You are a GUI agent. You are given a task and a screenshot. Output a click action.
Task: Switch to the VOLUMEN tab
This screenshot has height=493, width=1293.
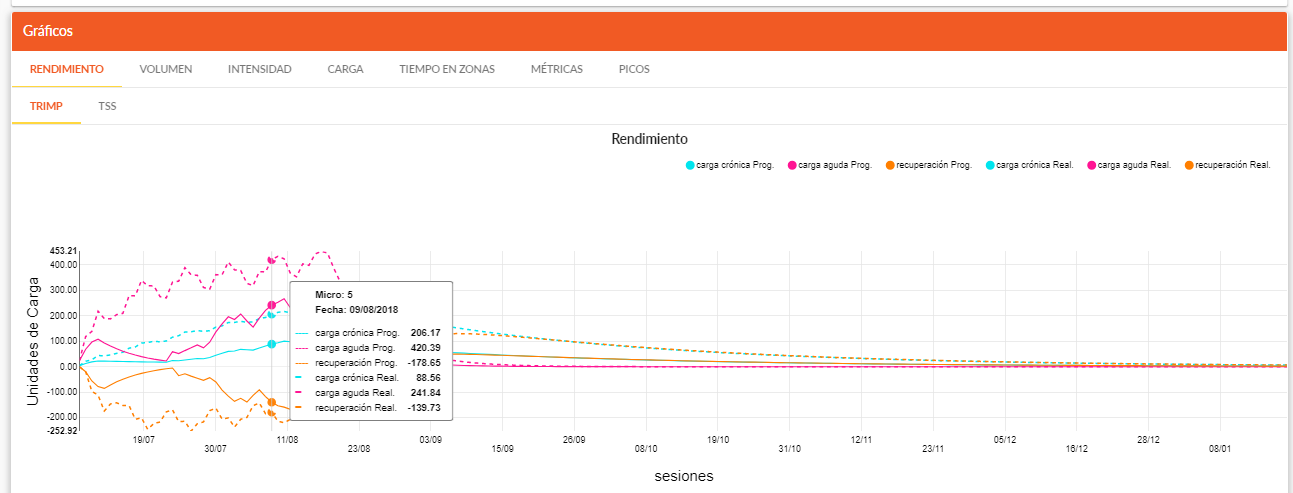coord(166,69)
